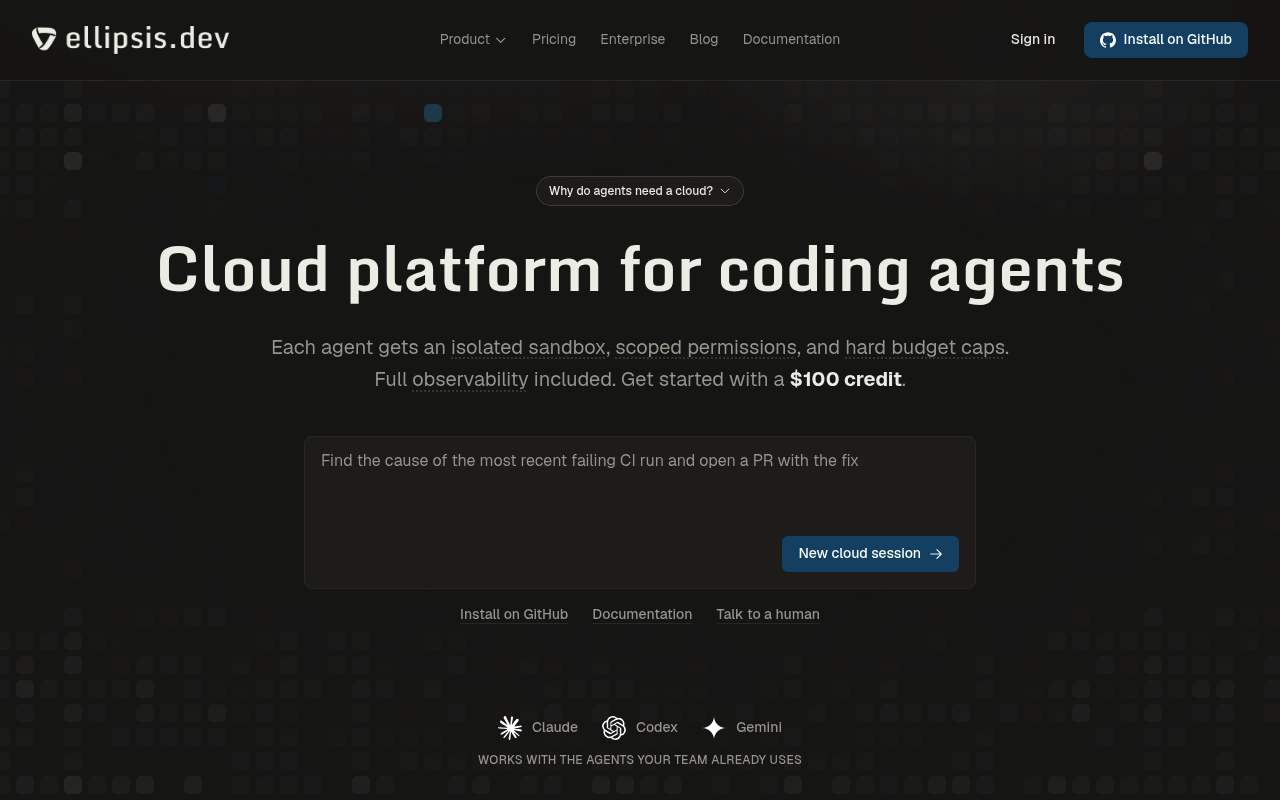Click the Claude starburst icon

click(510, 727)
